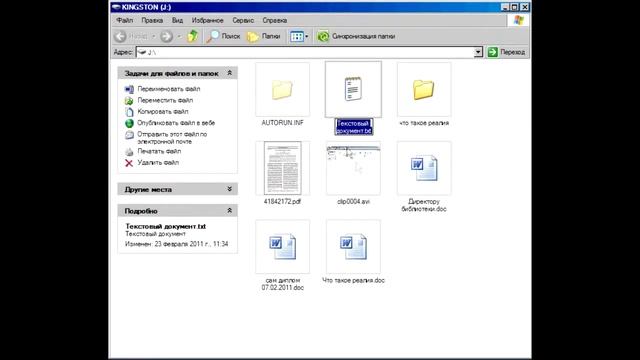Select the AUTORUN.INF folder icon
640x360 pixels.
(282, 89)
